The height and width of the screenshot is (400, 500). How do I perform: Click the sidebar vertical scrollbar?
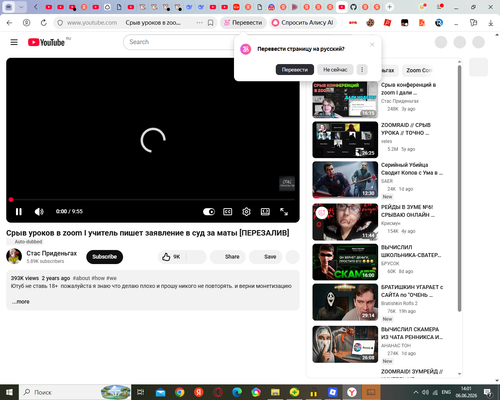tap(460, 188)
